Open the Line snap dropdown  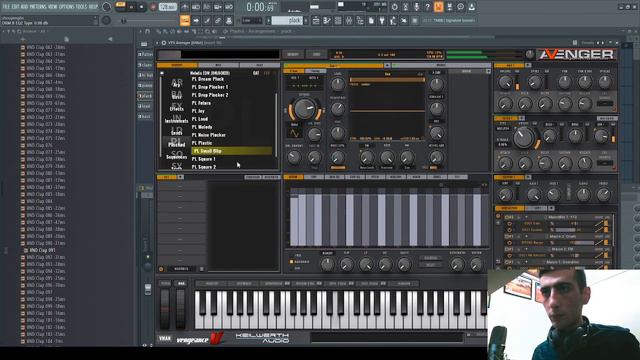(252, 20)
